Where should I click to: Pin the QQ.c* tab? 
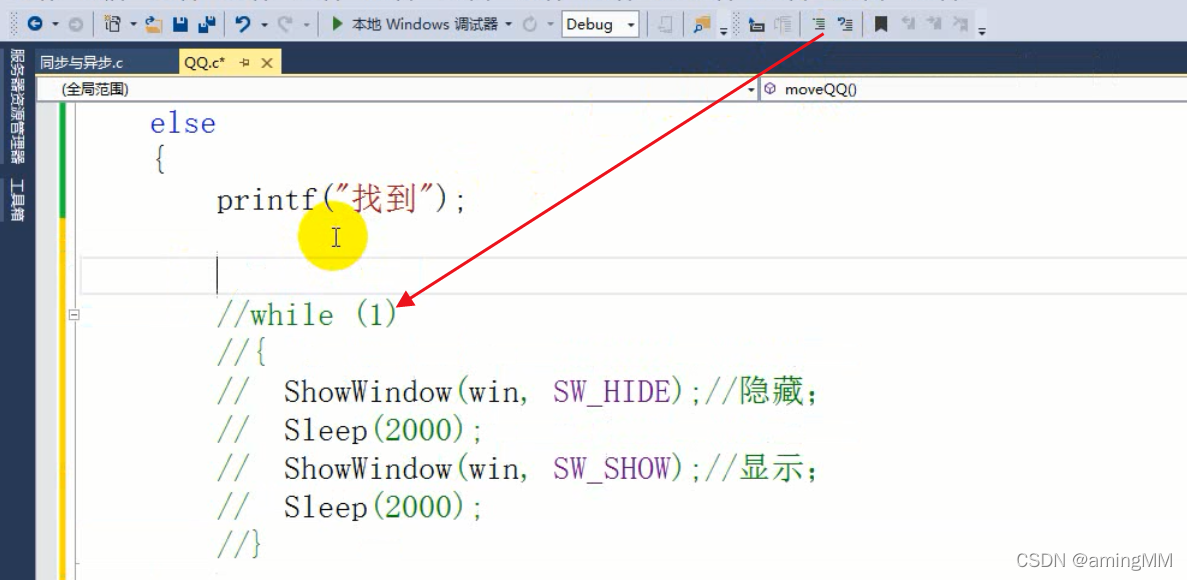pos(245,64)
